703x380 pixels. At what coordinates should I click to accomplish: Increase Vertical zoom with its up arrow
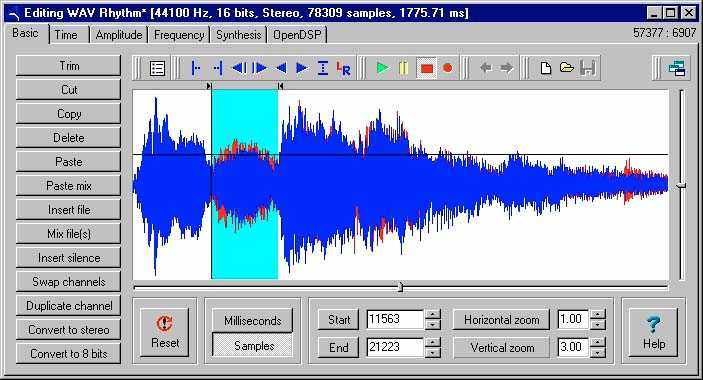tap(597, 342)
